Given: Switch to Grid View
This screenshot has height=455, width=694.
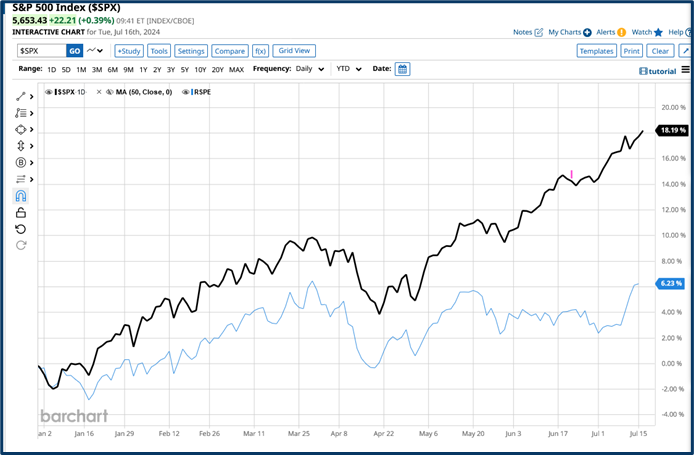Looking at the screenshot, I should 294,50.
